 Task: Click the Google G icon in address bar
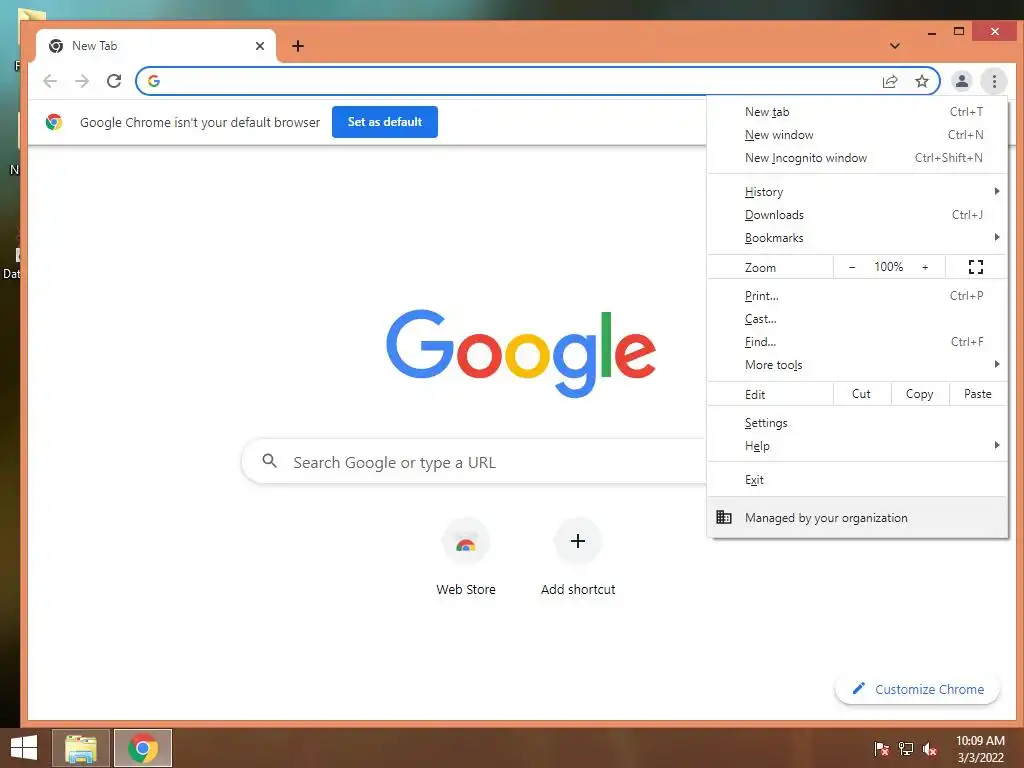click(x=154, y=81)
